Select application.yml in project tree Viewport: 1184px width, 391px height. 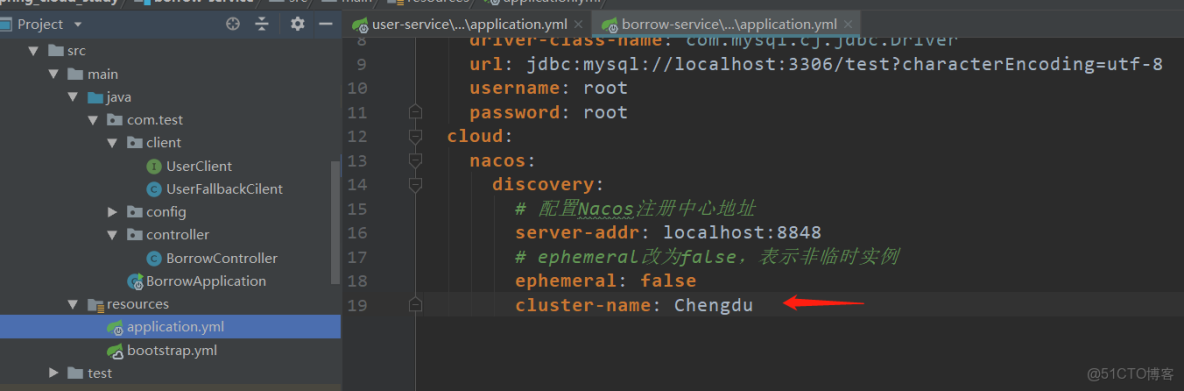tap(175, 327)
